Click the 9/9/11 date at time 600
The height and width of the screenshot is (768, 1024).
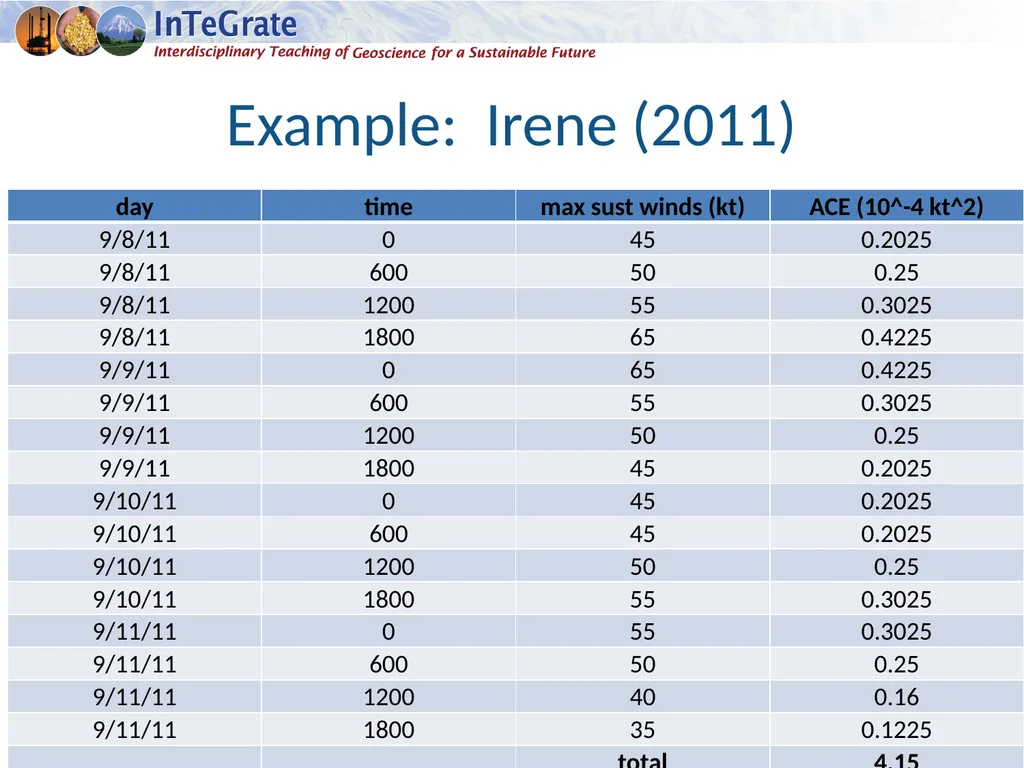[135, 402]
